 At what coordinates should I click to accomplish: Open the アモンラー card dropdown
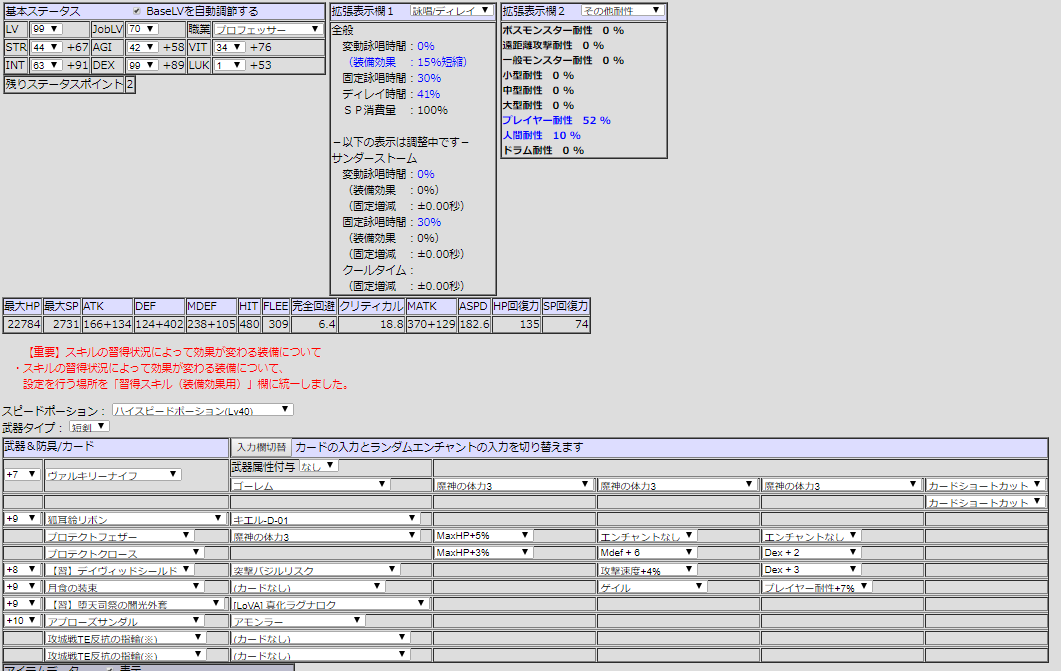[x=297, y=620]
